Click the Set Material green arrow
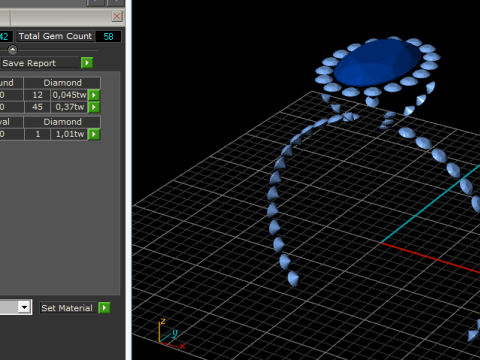The image size is (480, 360). 104,308
